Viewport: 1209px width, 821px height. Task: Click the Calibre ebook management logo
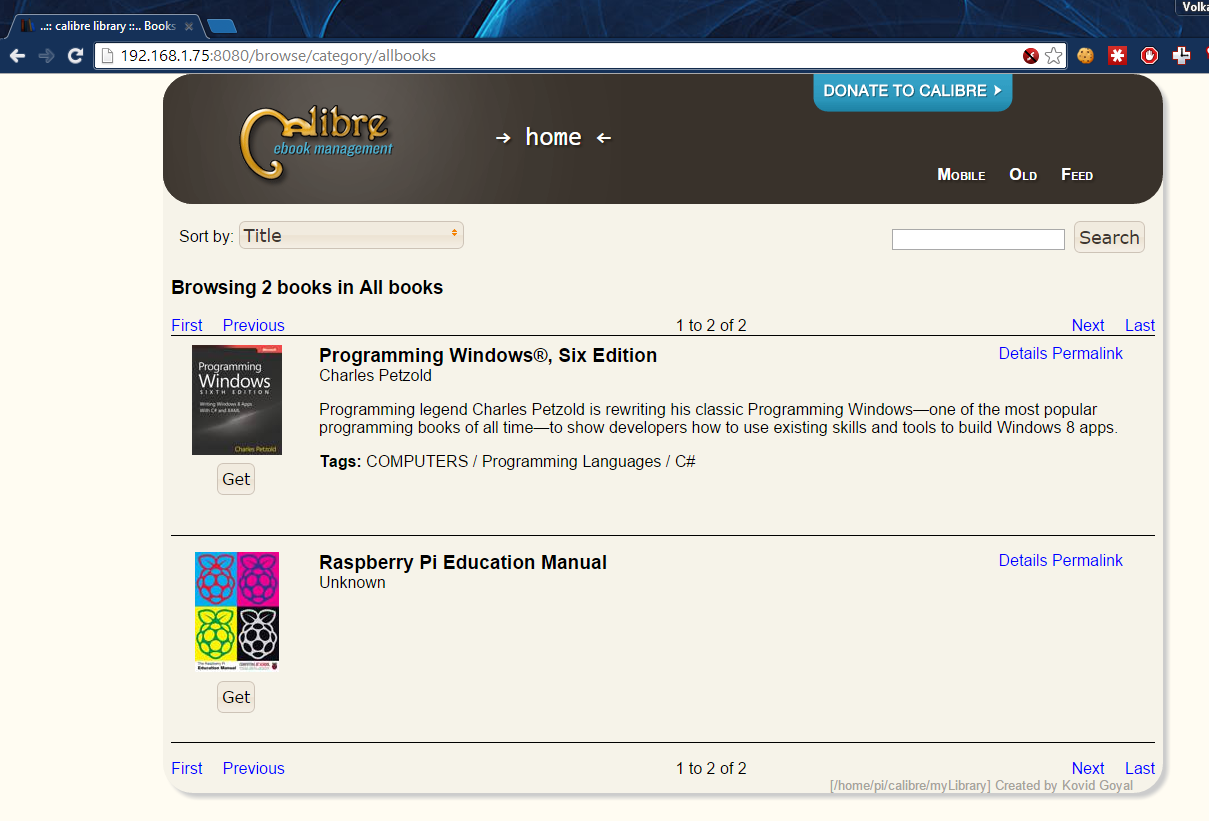point(315,141)
